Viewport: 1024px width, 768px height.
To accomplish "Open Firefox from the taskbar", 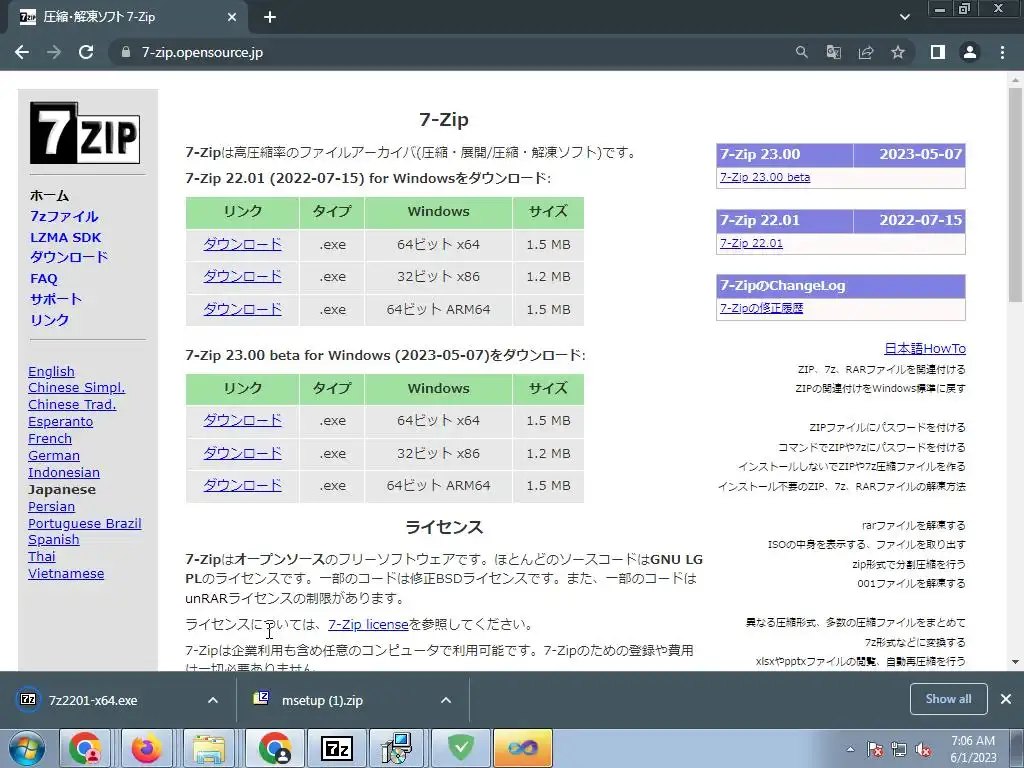I will (146, 748).
